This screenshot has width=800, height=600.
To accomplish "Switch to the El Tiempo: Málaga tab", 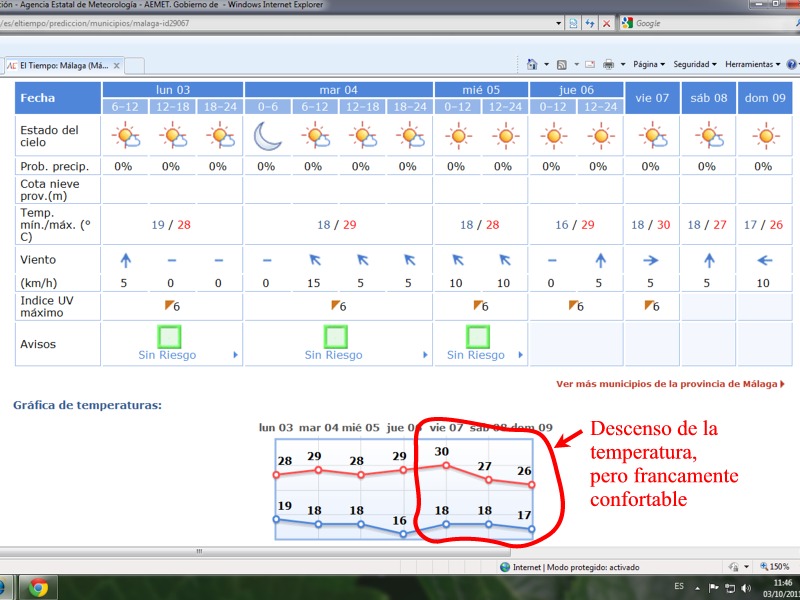I will click(x=58, y=65).
